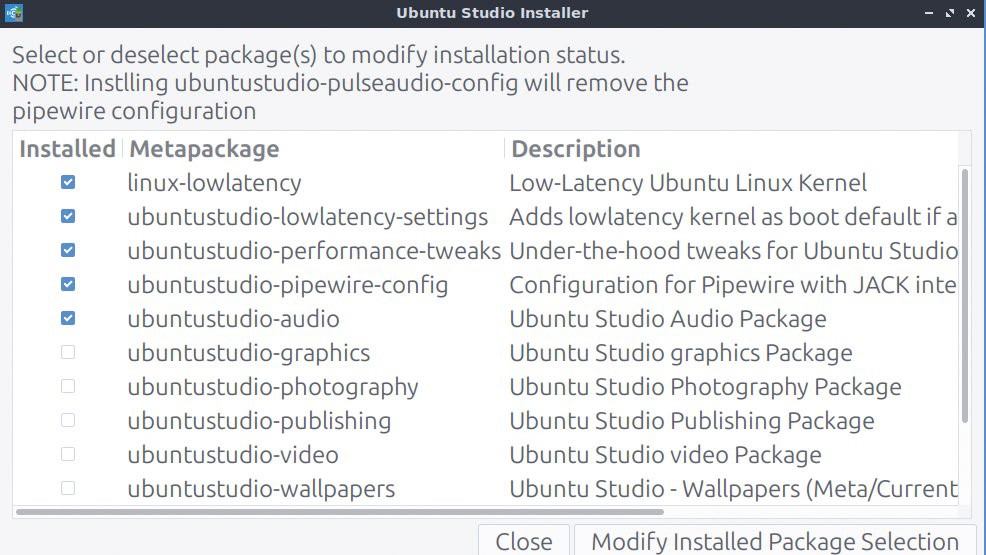The width and height of the screenshot is (986, 555).
Task: Select the ubuntustudio-photography package name
Action: (x=273, y=387)
